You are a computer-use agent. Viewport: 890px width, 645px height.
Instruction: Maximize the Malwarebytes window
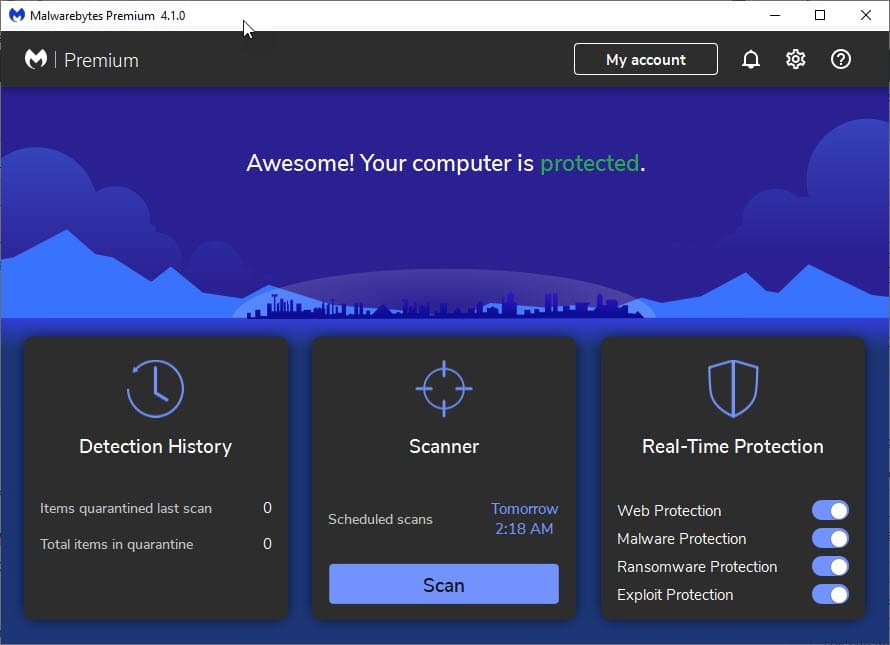click(x=820, y=15)
